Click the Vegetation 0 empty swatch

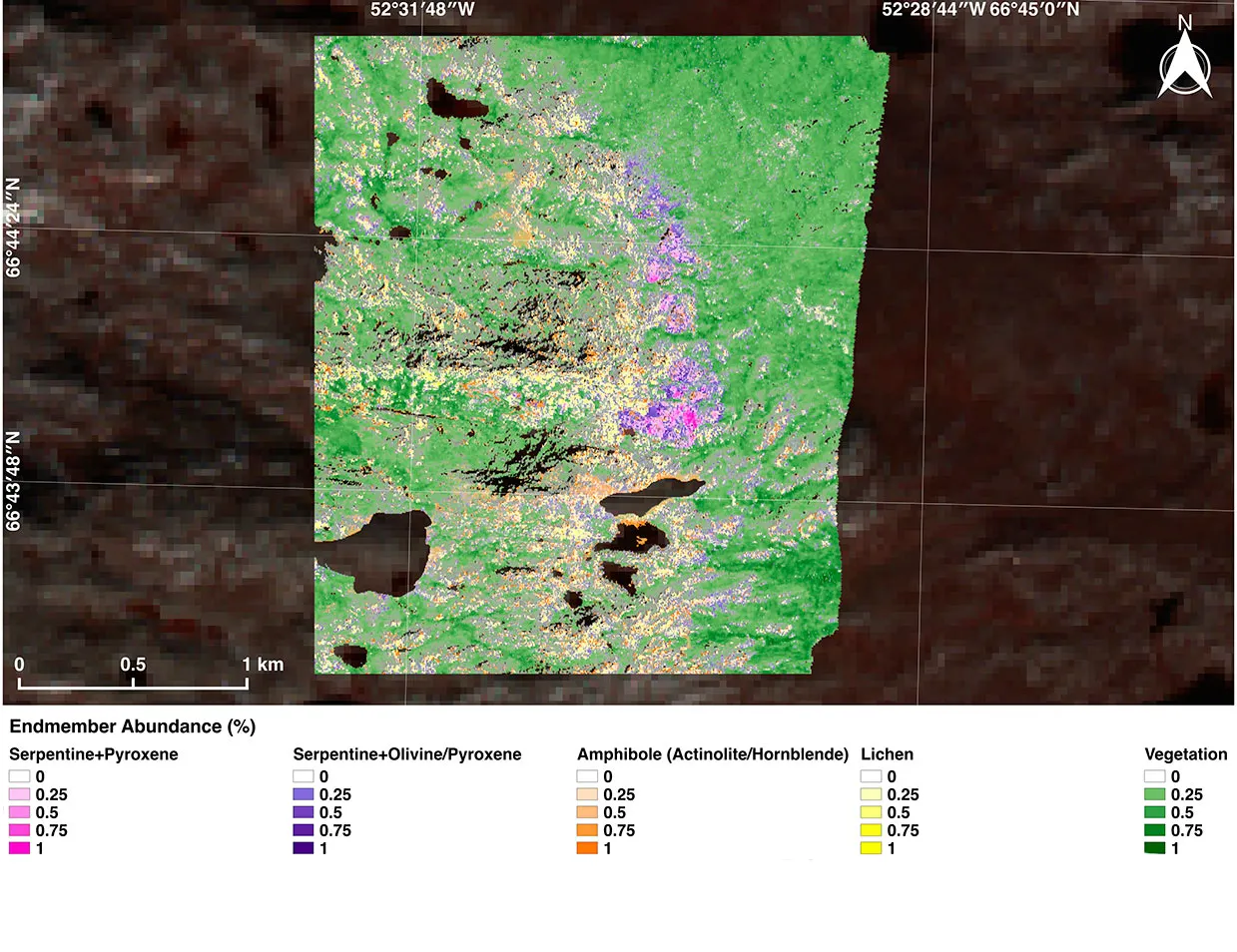coord(1155,776)
